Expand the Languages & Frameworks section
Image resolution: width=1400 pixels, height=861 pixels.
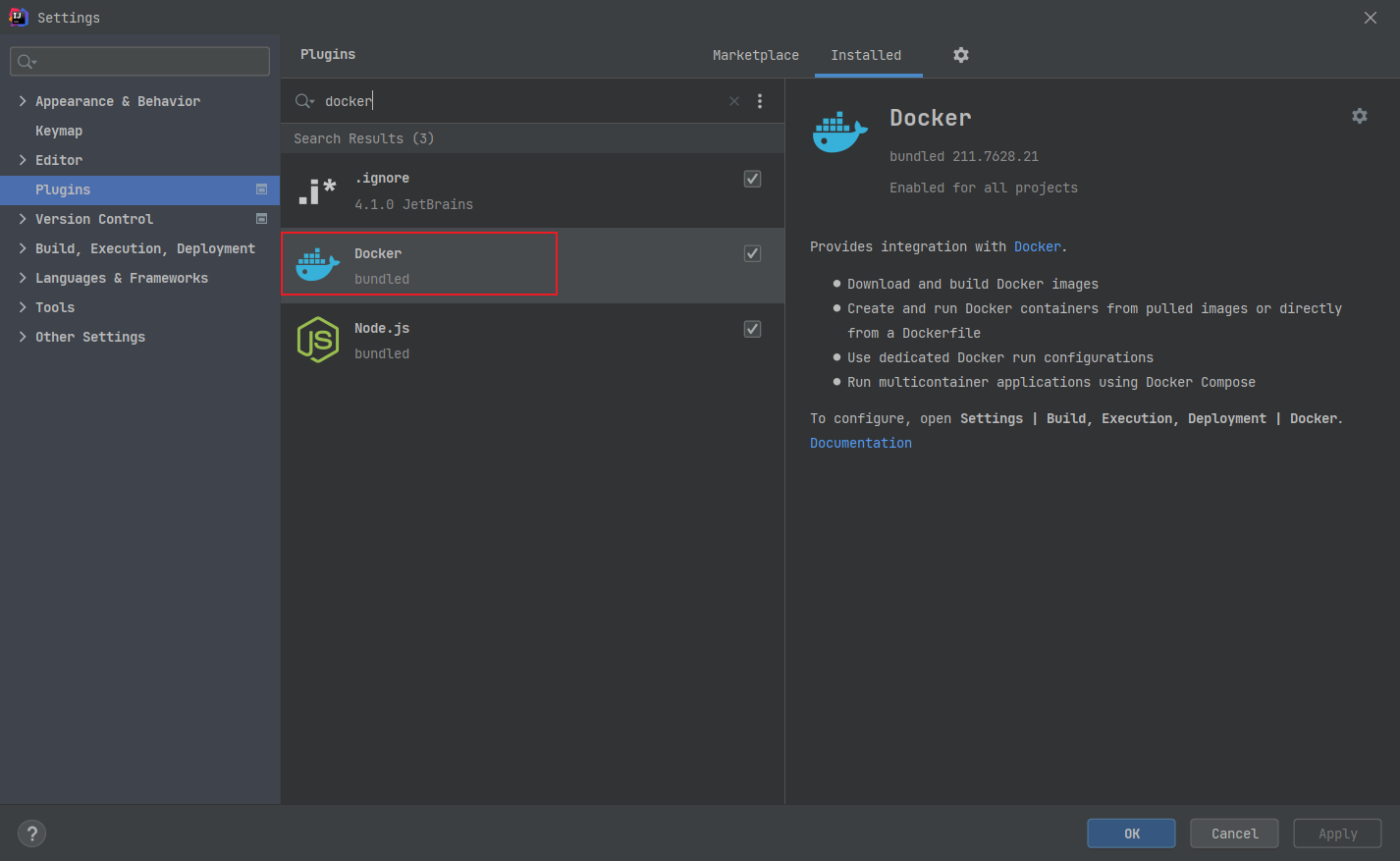pos(23,278)
